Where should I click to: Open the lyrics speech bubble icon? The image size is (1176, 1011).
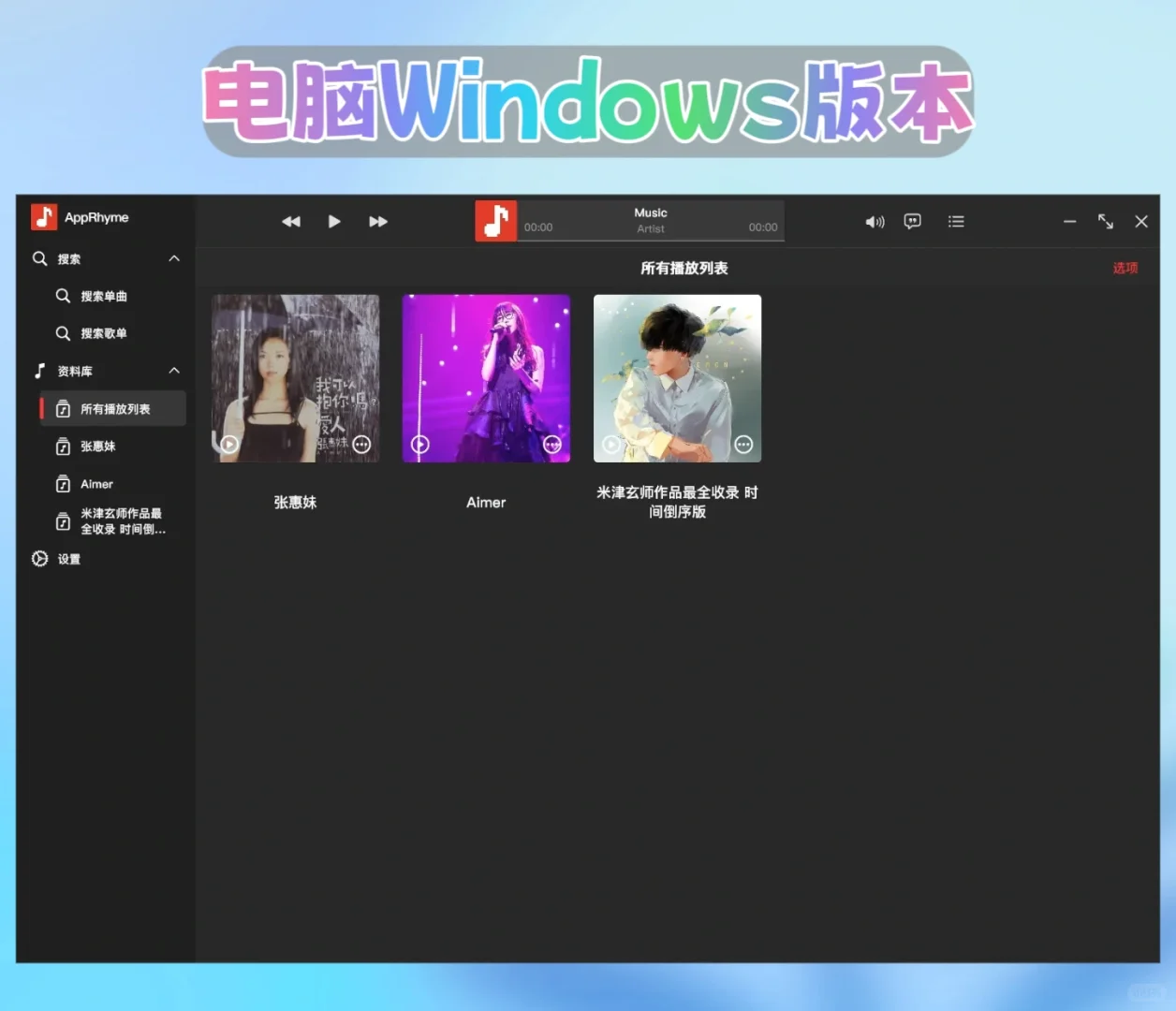[912, 221]
